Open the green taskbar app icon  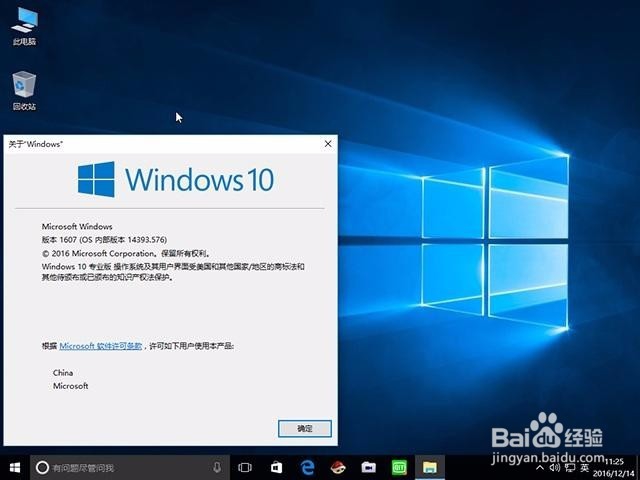coord(399,467)
